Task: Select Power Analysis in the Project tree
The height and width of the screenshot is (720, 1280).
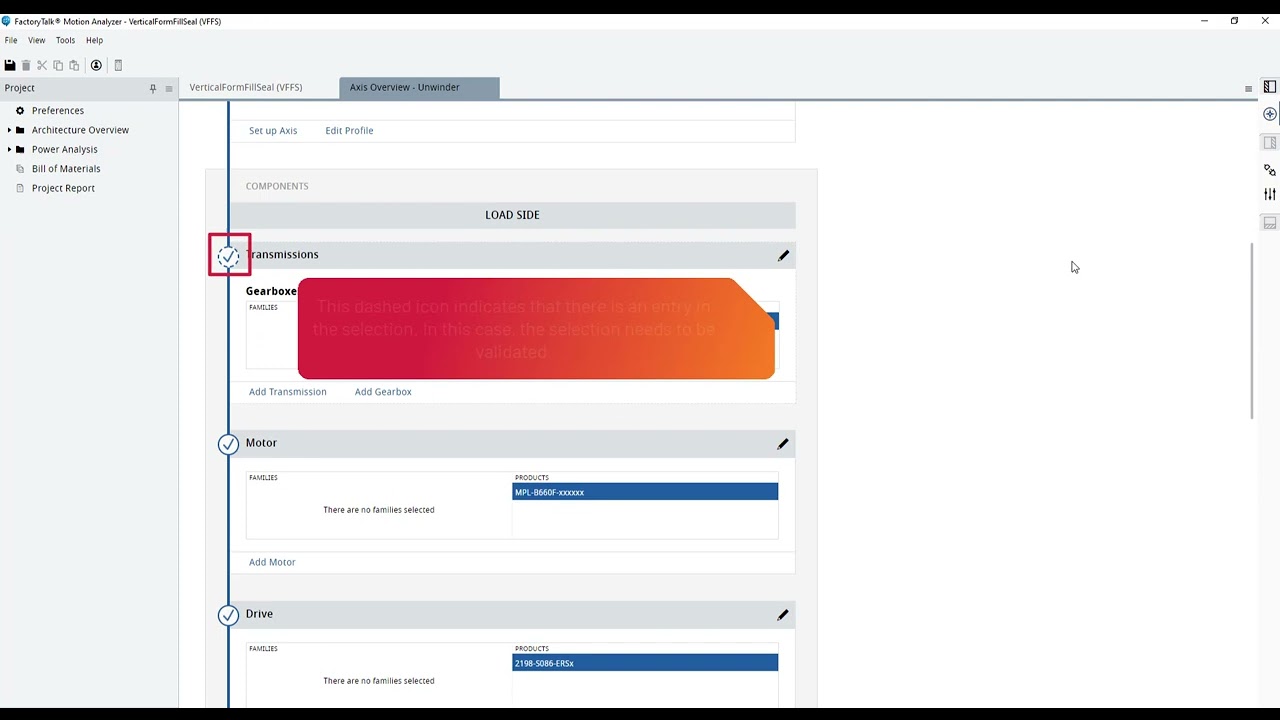Action: tap(65, 149)
